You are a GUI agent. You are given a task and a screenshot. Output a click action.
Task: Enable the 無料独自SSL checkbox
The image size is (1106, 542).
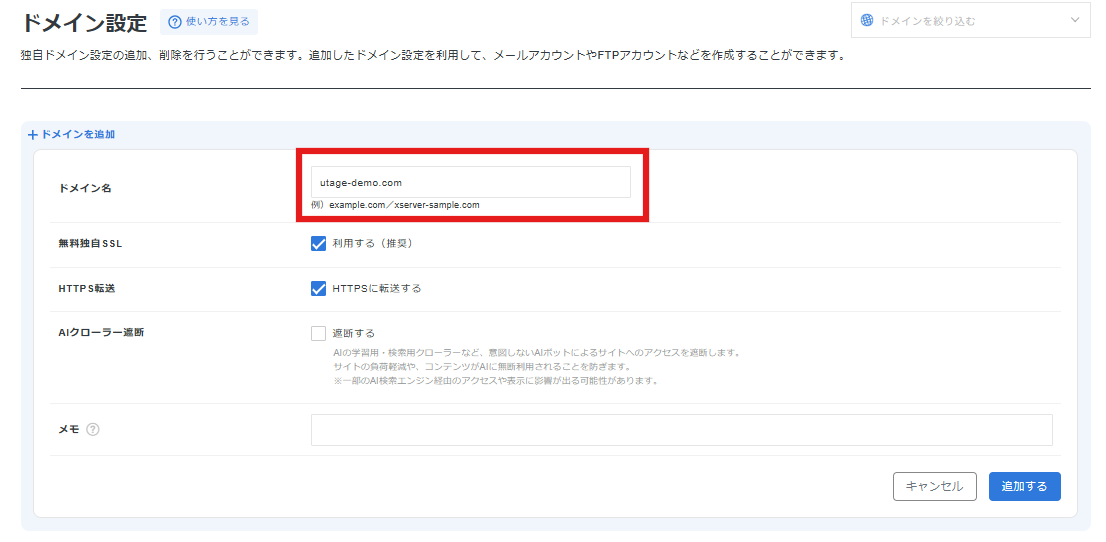pyautogui.click(x=319, y=243)
